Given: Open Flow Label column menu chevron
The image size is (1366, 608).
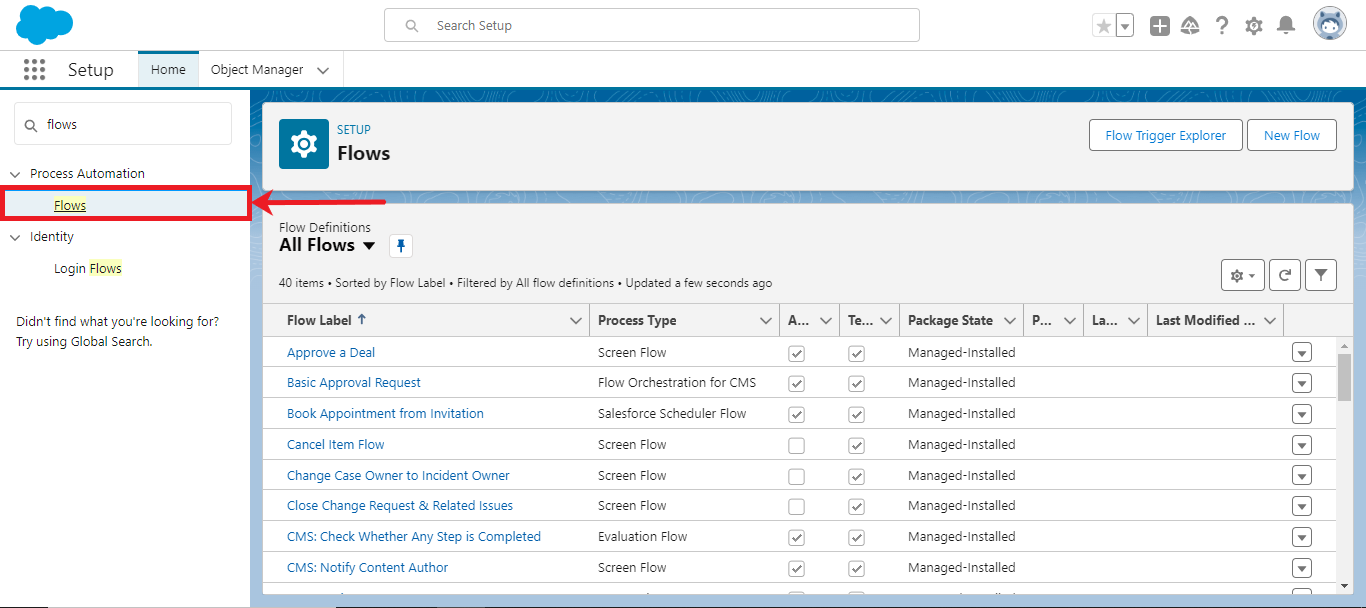Looking at the screenshot, I should (x=575, y=321).
